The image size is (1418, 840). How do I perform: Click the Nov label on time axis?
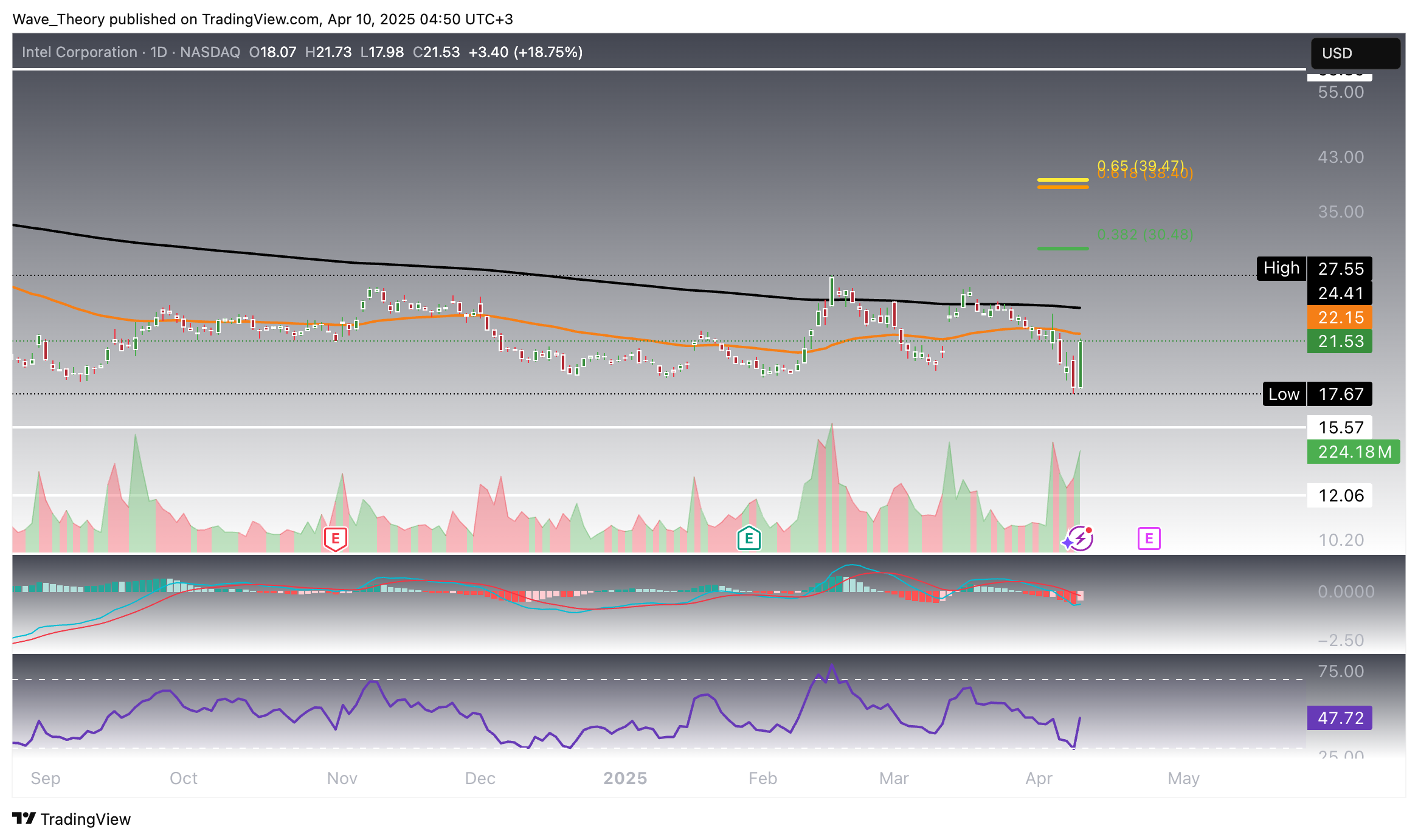[342, 778]
